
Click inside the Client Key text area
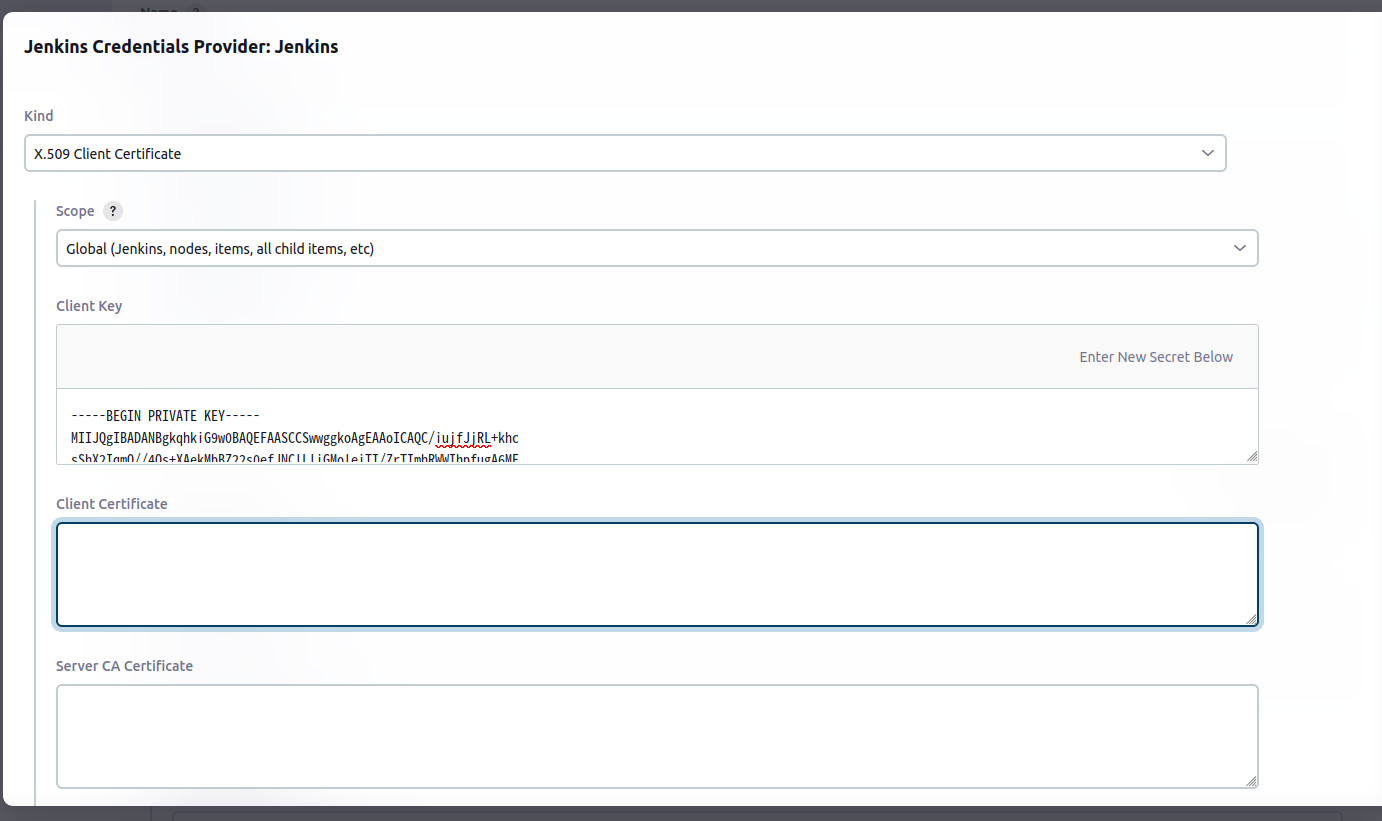point(657,427)
